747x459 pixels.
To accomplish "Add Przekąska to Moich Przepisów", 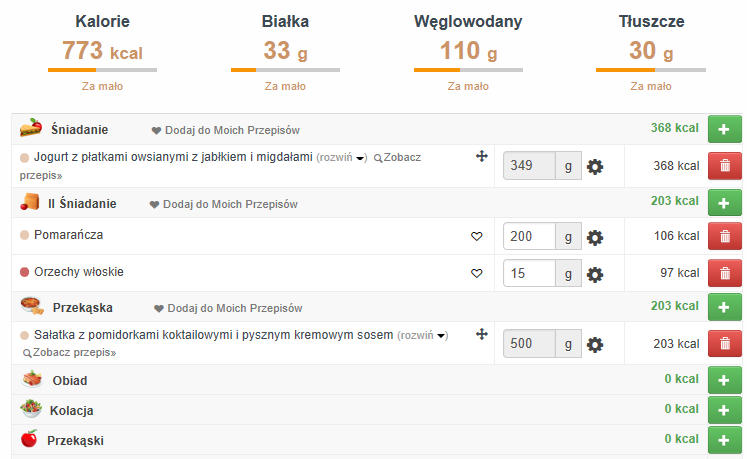I will (228, 308).
